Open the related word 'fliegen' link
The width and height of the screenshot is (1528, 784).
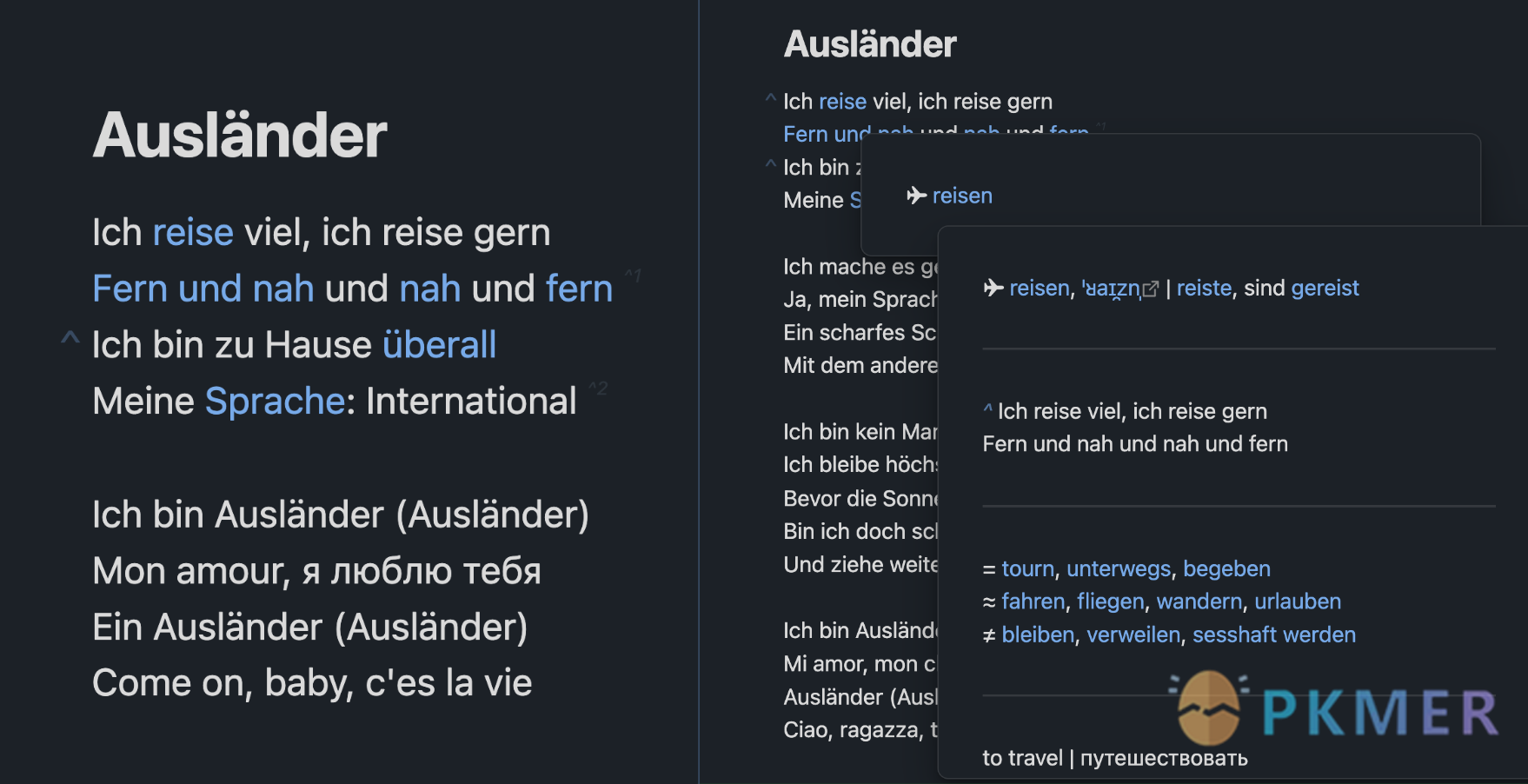coord(1110,601)
